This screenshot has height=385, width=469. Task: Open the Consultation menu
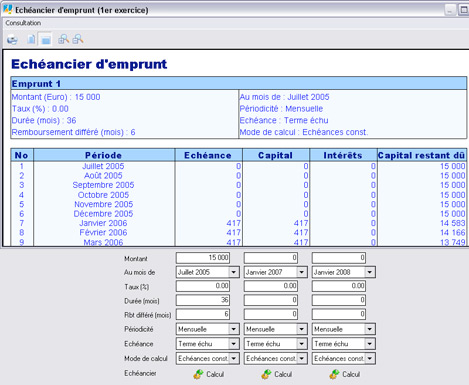23,23
